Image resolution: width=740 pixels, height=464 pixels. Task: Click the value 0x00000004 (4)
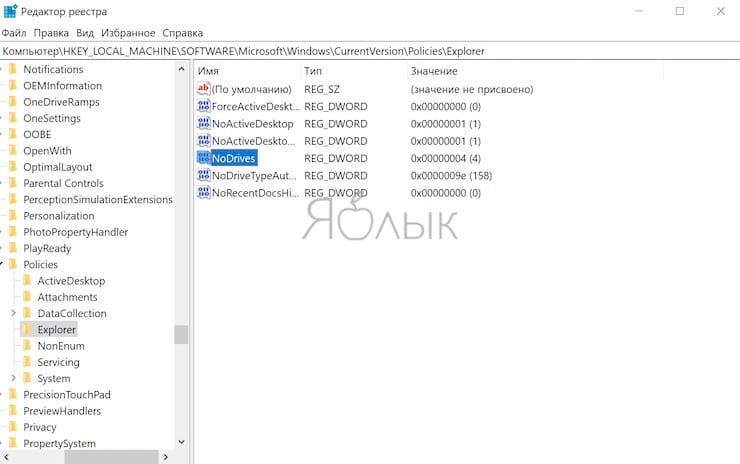coord(446,158)
